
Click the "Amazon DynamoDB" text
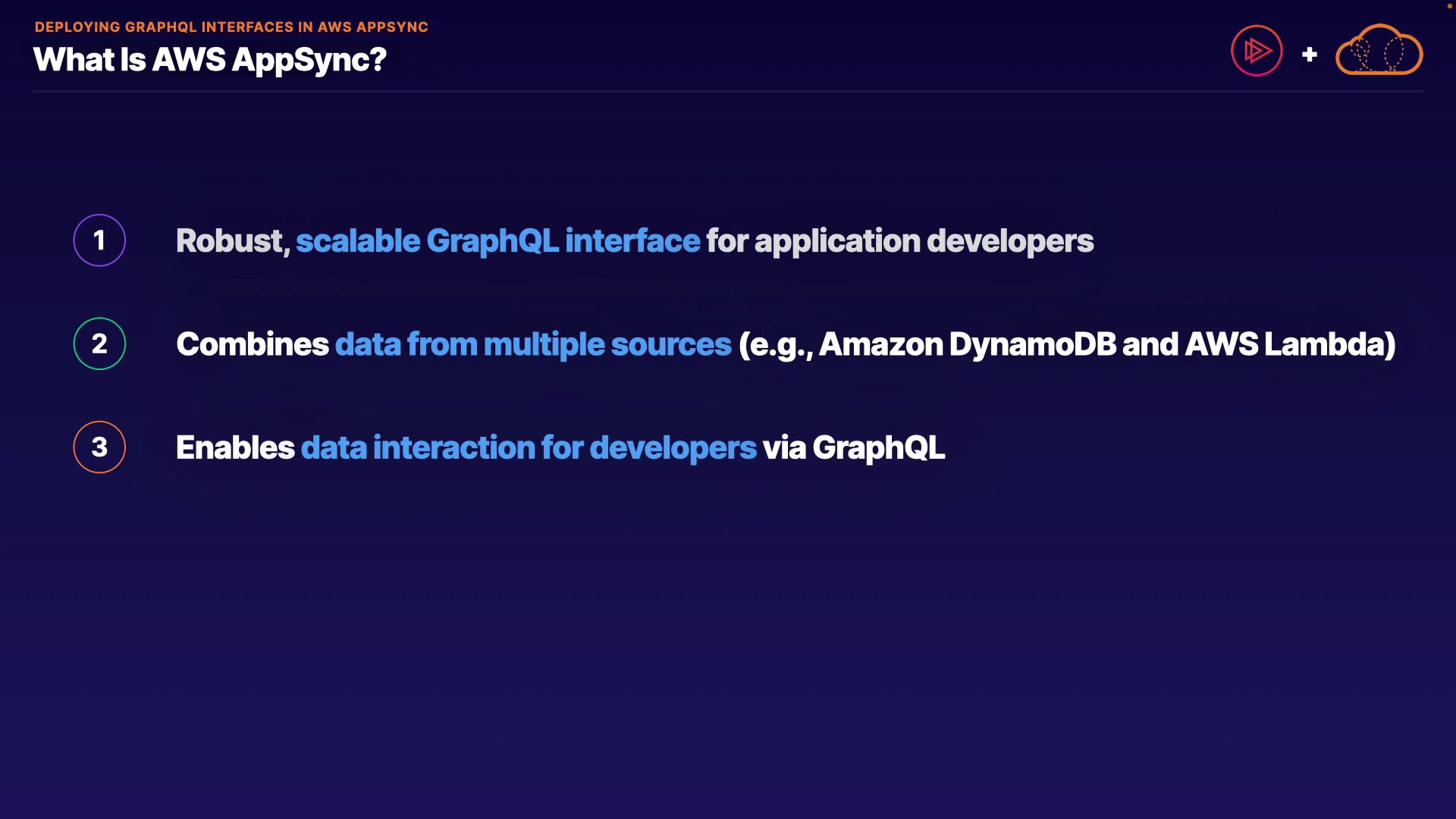968,344
